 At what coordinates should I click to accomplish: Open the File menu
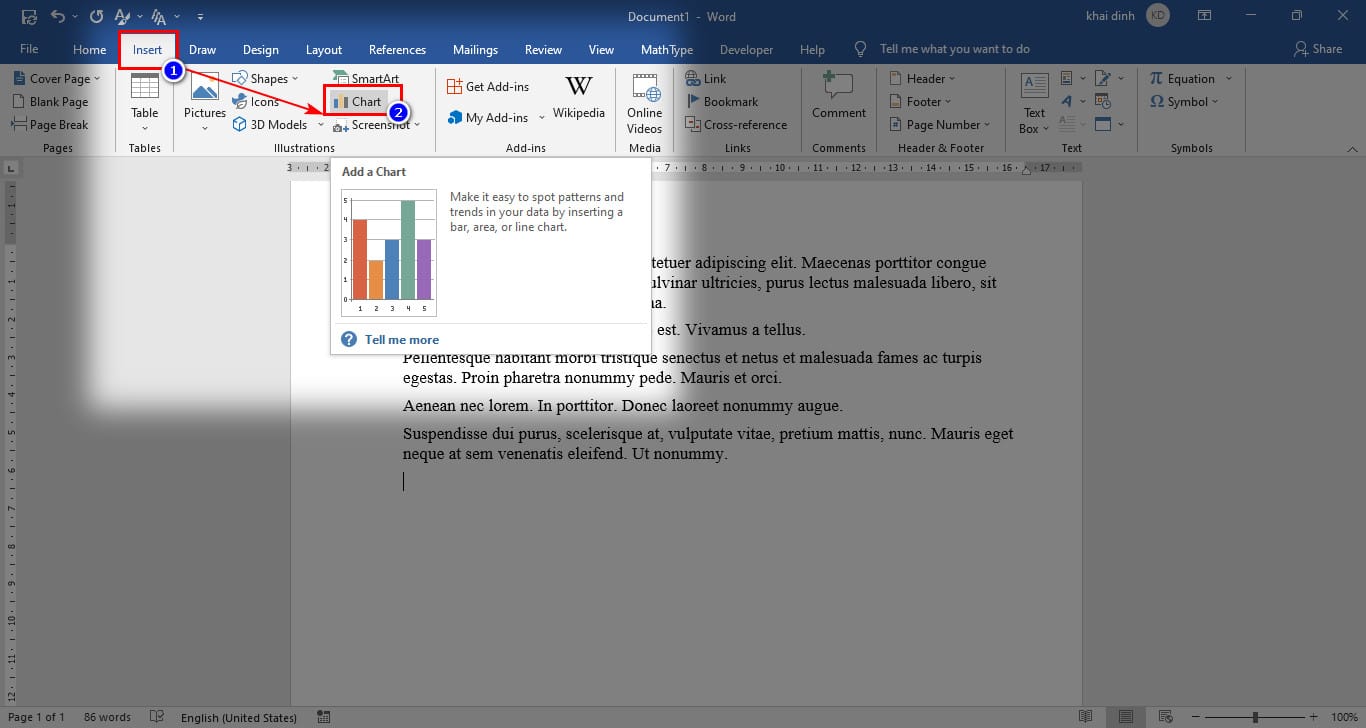click(x=29, y=49)
